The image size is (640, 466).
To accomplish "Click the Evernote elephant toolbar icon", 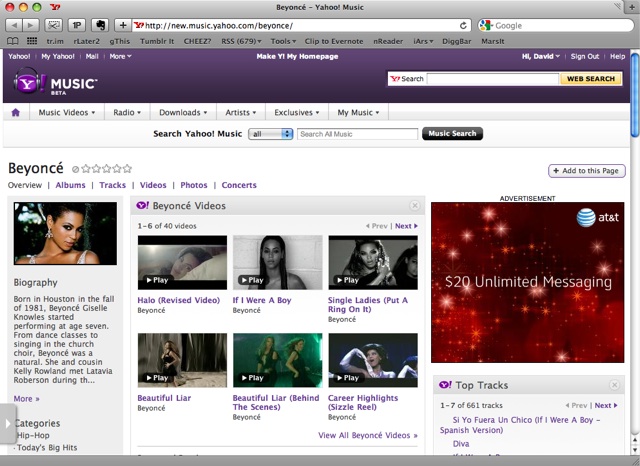I will (x=100, y=25).
